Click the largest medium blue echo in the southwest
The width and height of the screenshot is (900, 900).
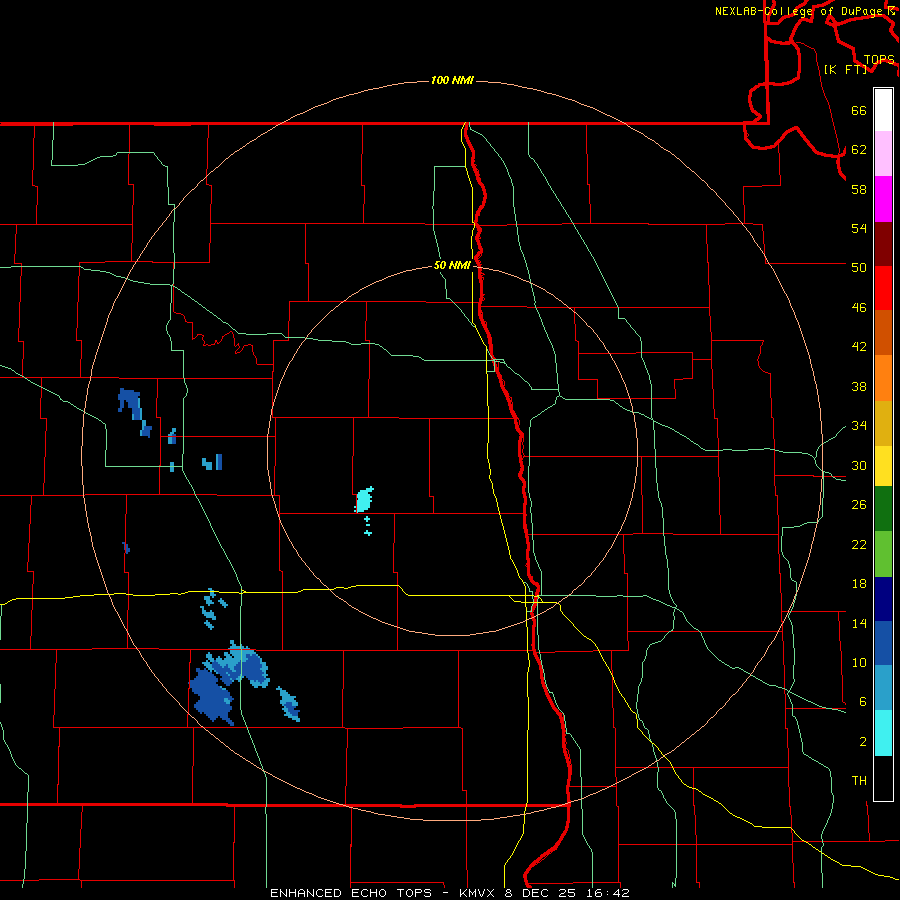212,696
